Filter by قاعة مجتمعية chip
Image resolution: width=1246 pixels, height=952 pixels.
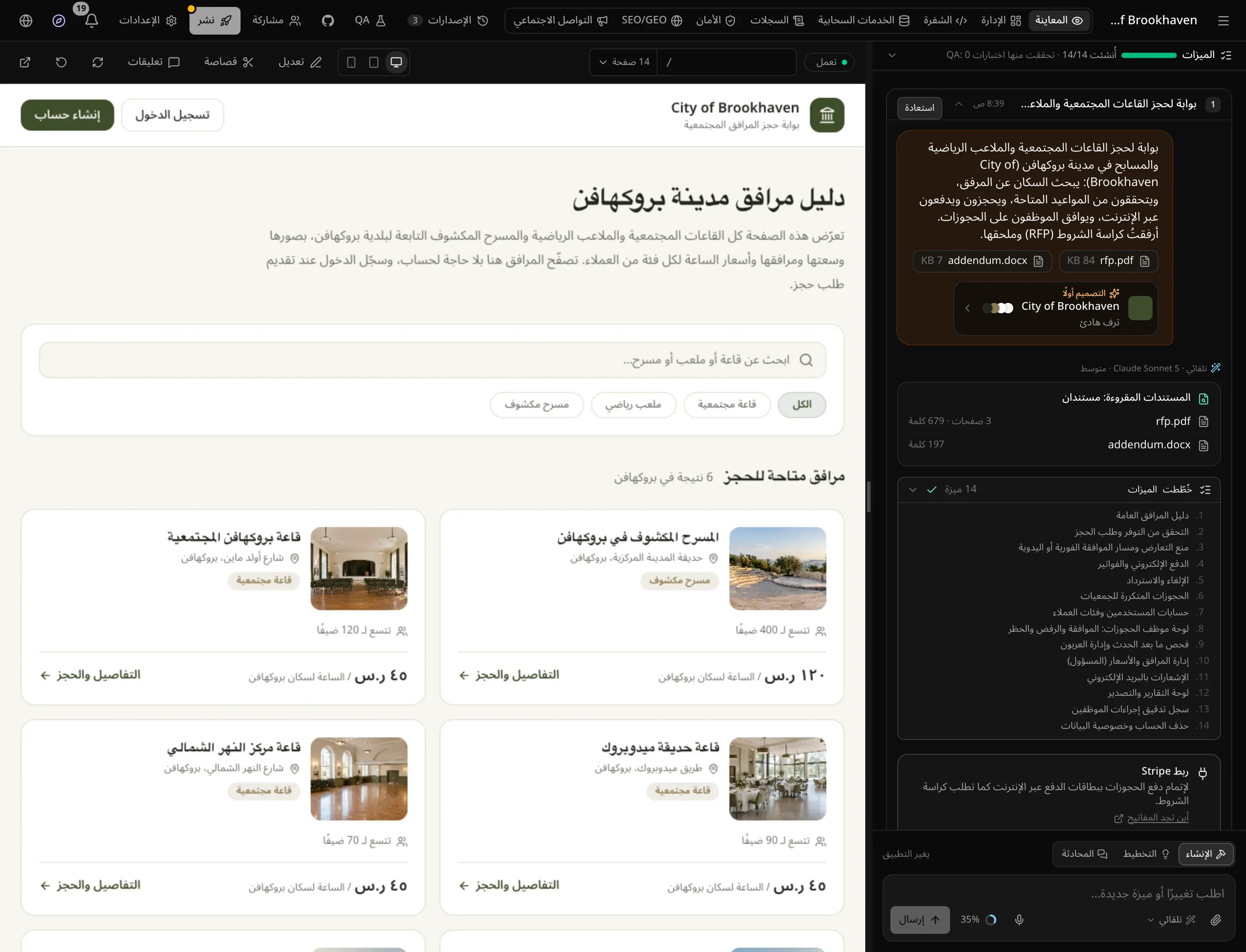coord(727,405)
